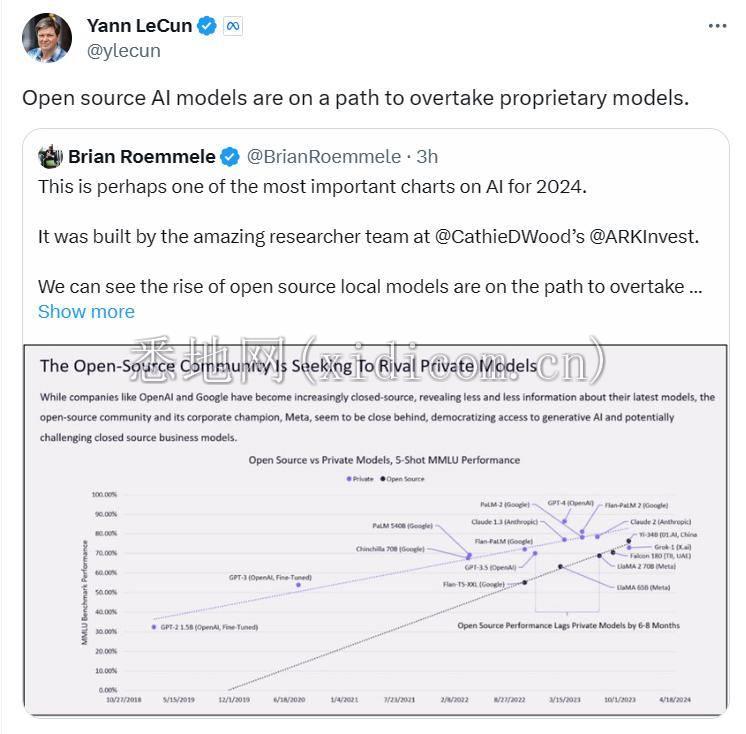Click the Yann LeCun display name

(x=139, y=26)
